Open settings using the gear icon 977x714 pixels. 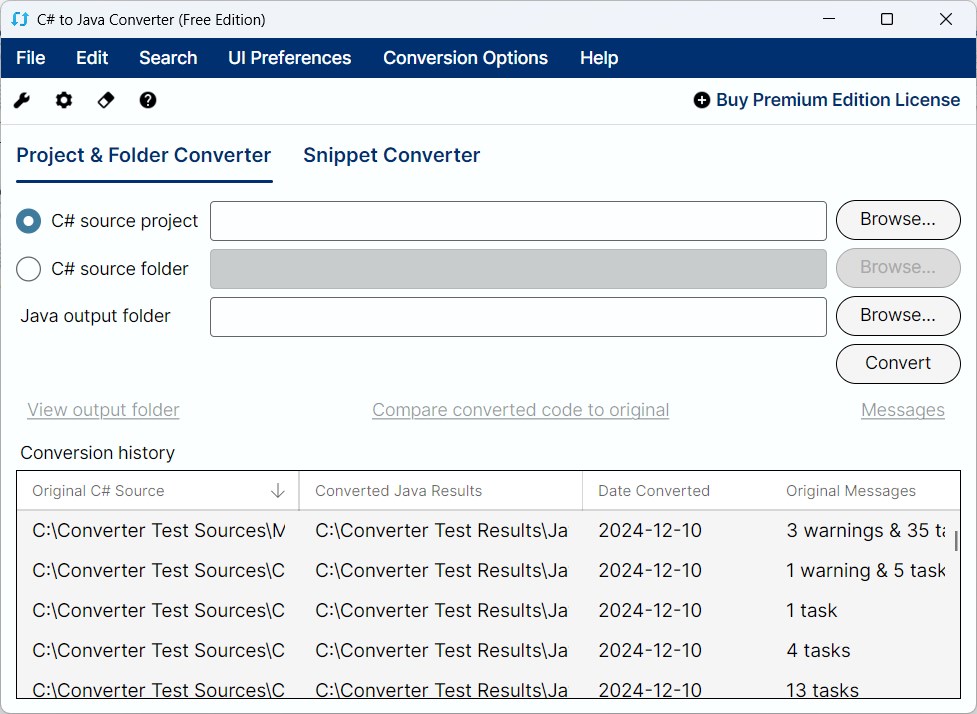coord(64,100)
